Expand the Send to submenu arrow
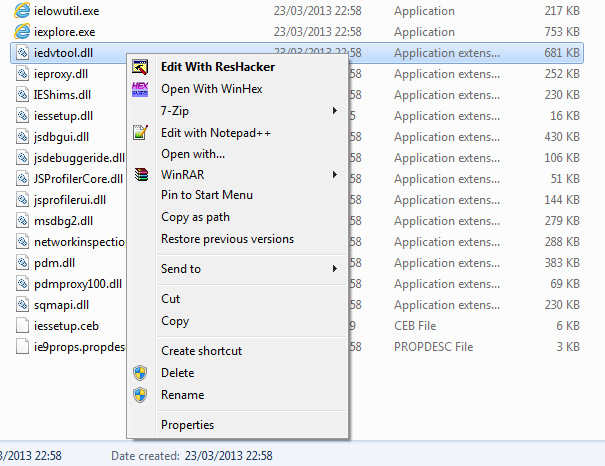The height and width of the screenshot is (466, 605). 335,268
